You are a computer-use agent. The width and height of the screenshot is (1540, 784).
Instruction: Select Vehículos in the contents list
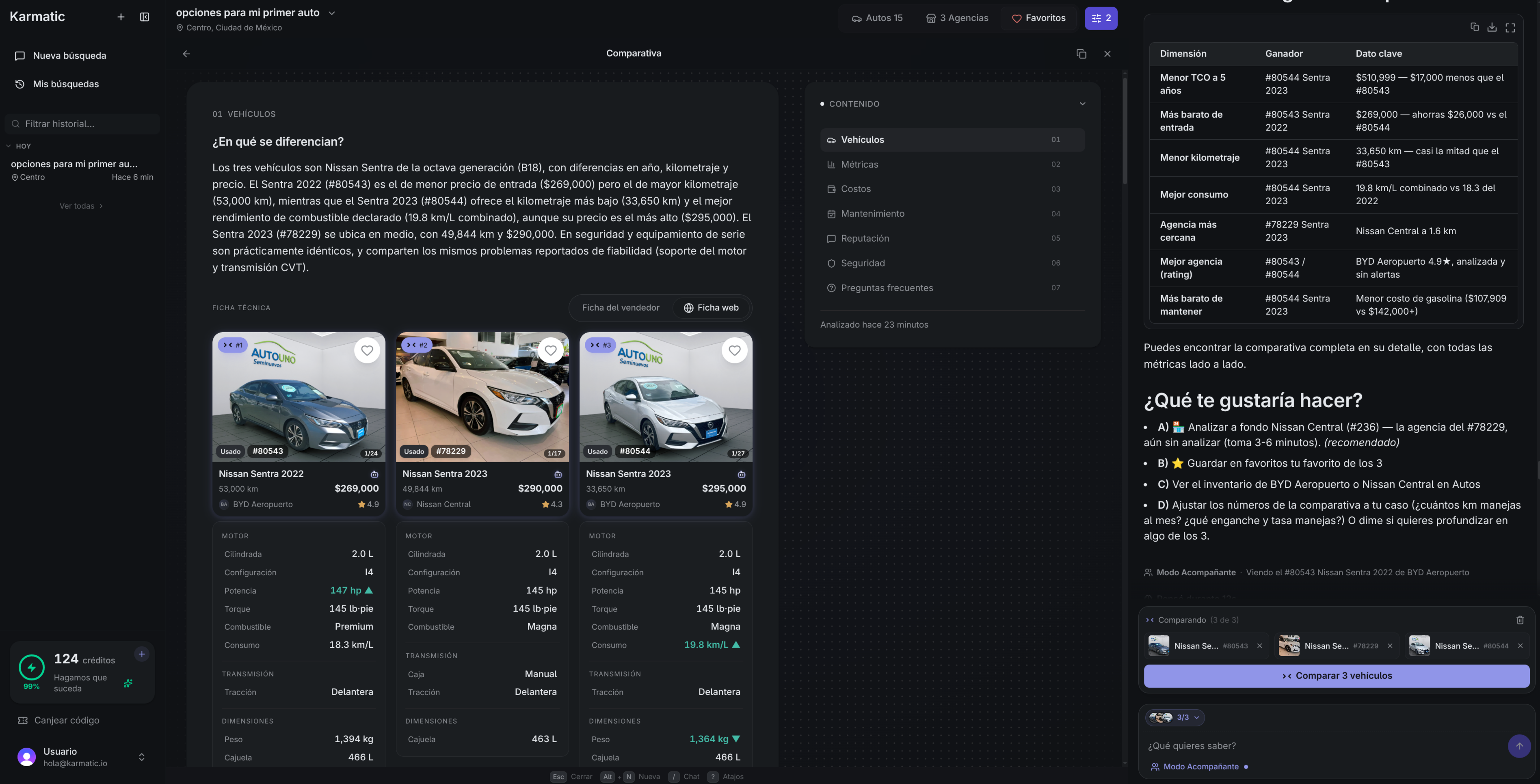click(952, 140)
